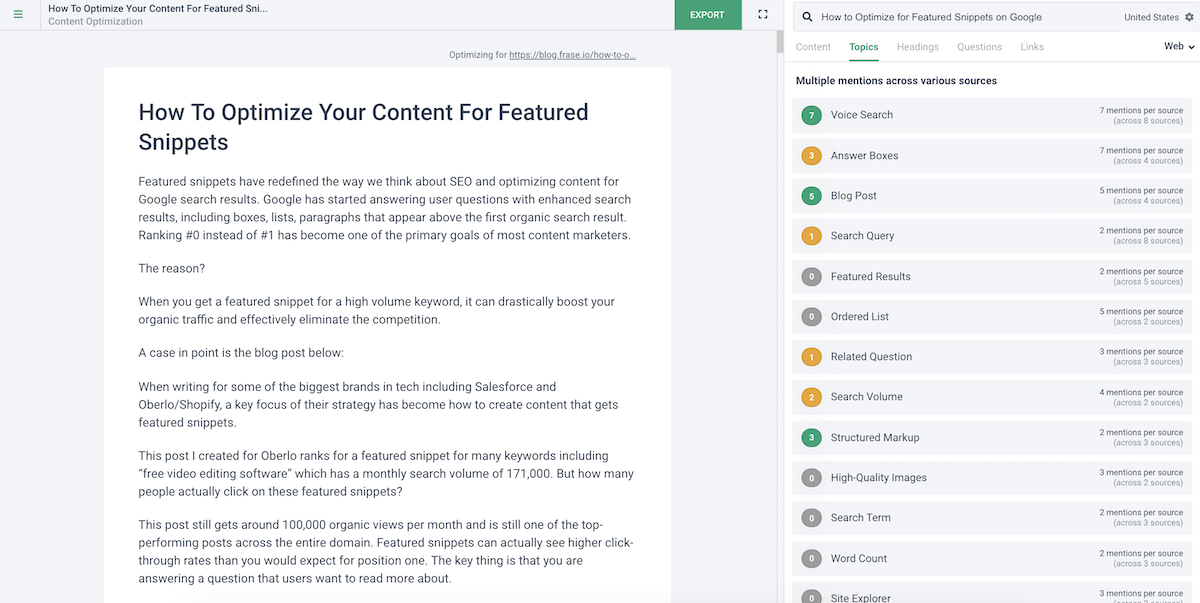This screenshot has height=603, width=1200.
Task: Switch to the Content tab
Action: pyautogui.click(x=813, y=47)
